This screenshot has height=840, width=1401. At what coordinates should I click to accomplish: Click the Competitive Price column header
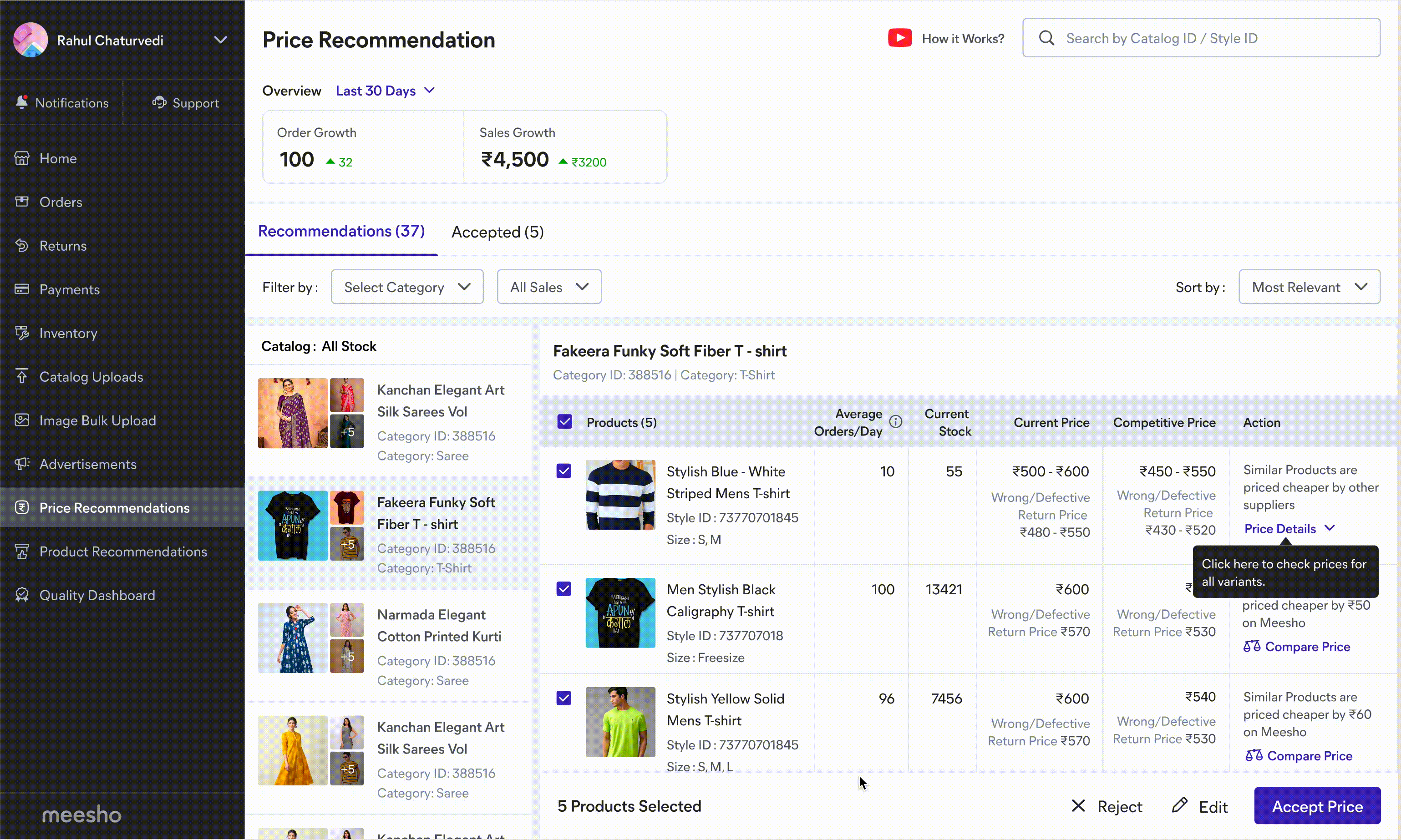pyautogui.click(x=1164, y=422)
